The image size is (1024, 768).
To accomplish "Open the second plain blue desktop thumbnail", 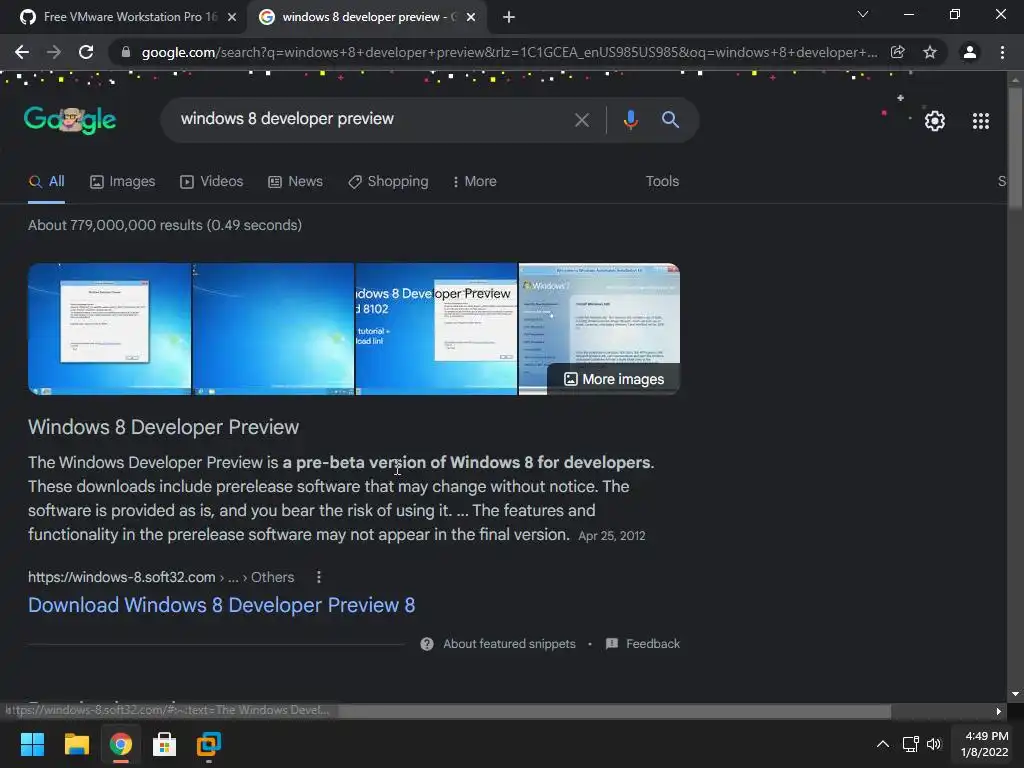I will point(274,329).
